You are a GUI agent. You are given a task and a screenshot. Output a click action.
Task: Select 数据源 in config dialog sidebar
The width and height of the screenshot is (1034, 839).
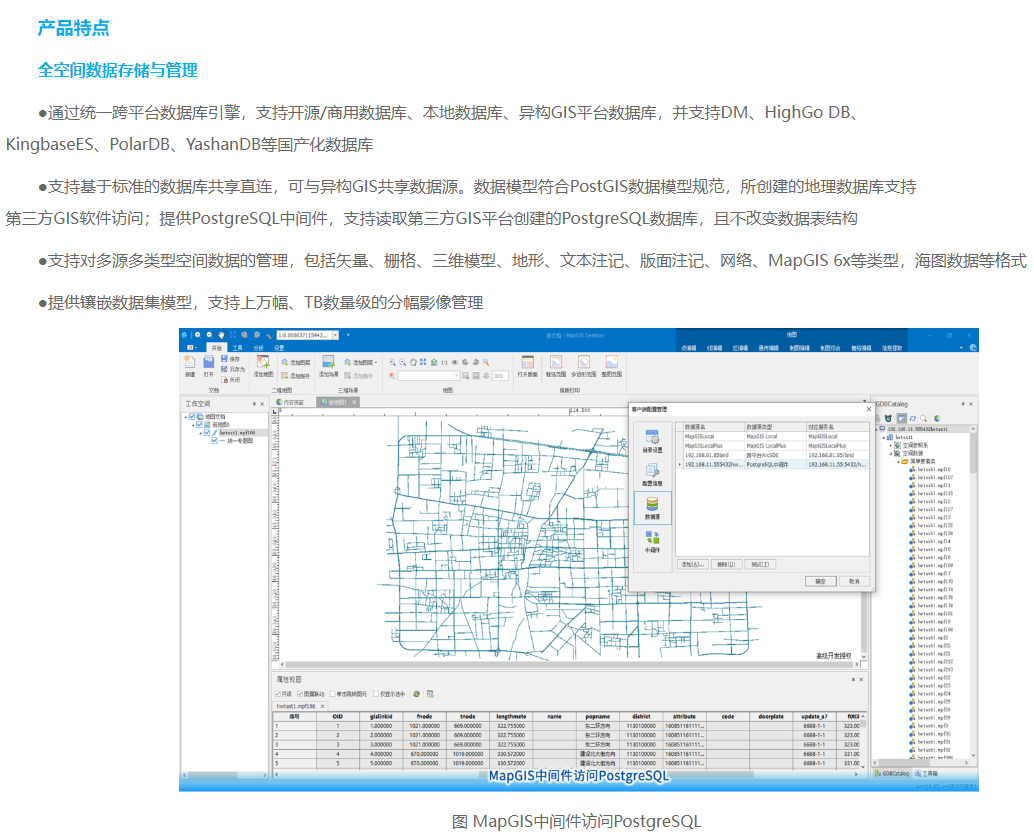pos(652,508)
